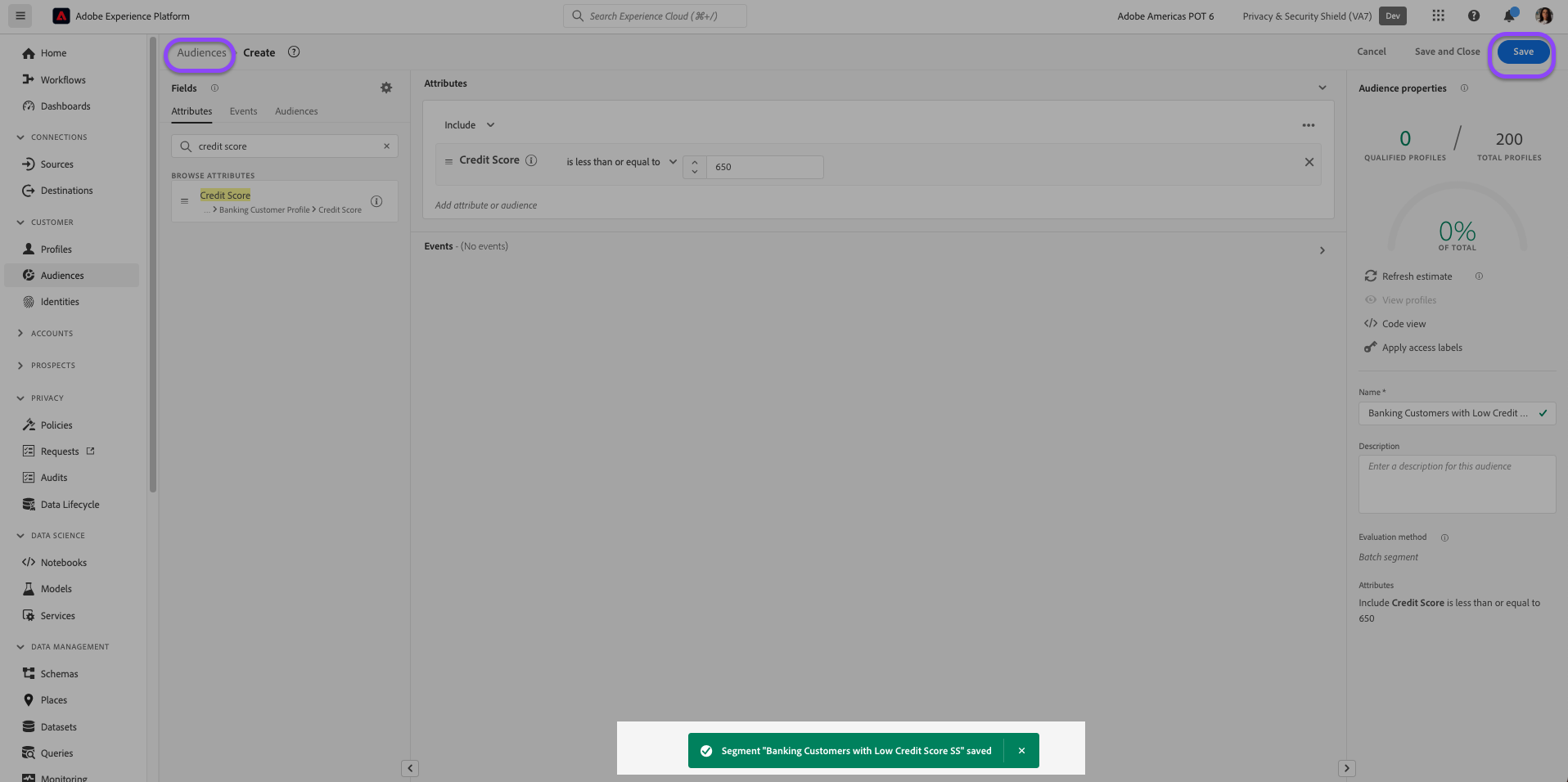Collapse the Connections sidebar group

(x=20, y=137)
